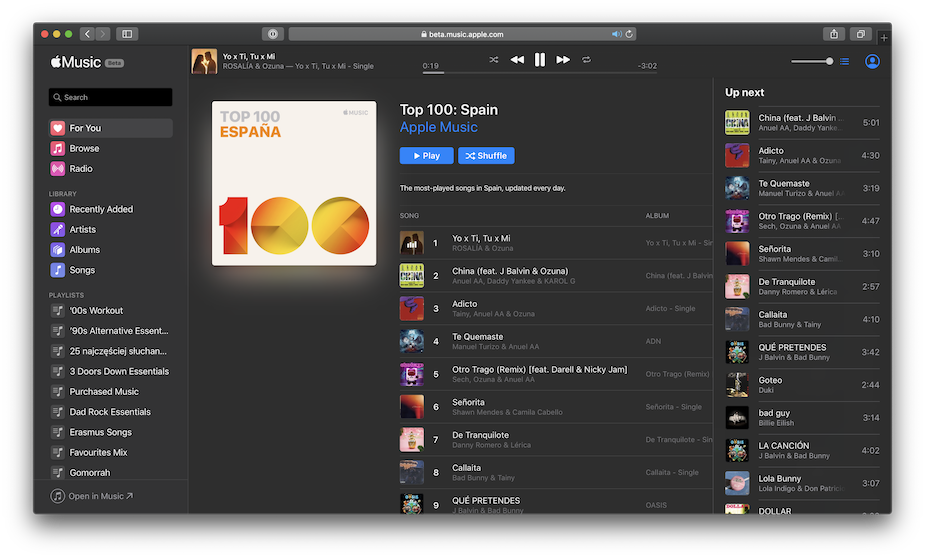This screenshot has height=558, width=925.
Task: Click Adicto artwork in Up next
Action: click(x=737, y=155)
